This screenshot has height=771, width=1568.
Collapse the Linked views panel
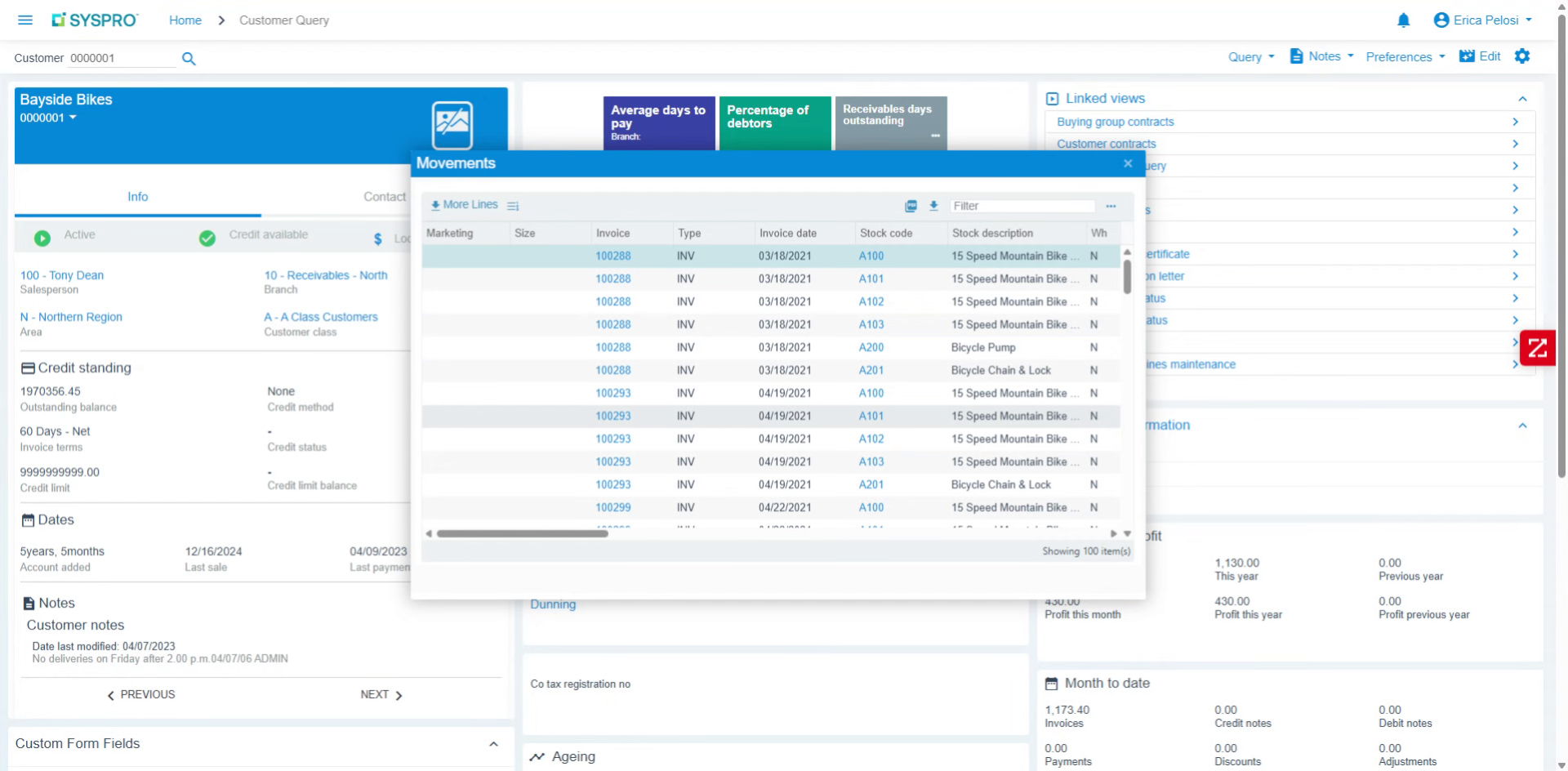[1522, 99]
